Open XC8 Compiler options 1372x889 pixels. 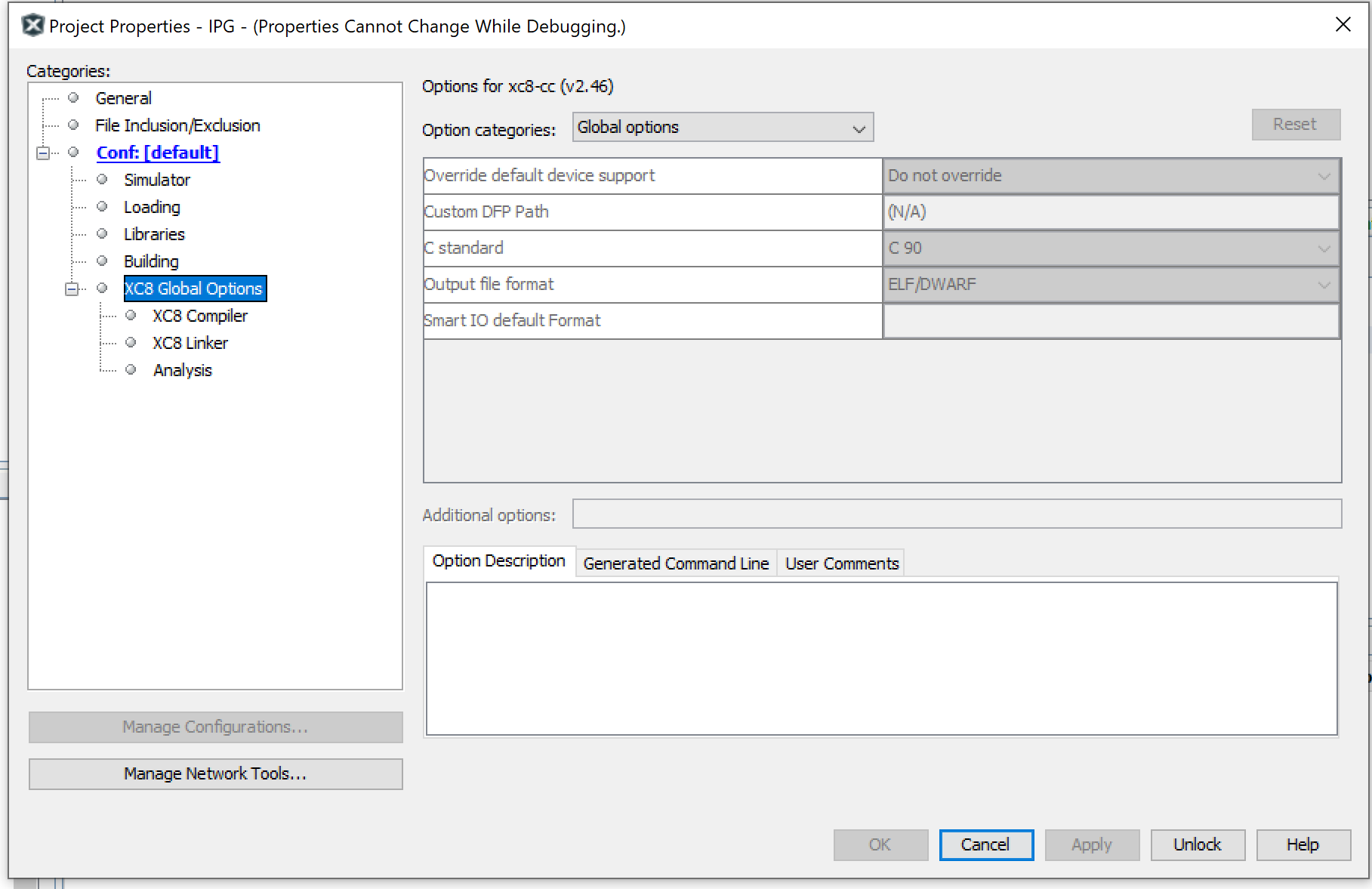200,316
